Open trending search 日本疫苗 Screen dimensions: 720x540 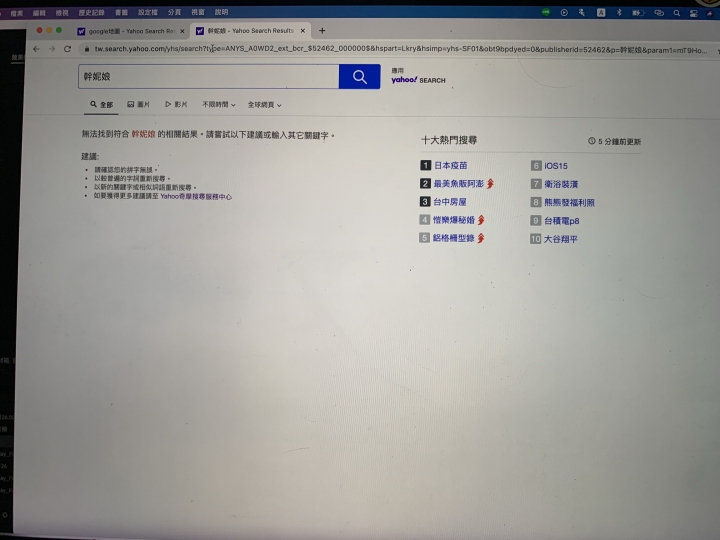450,165
